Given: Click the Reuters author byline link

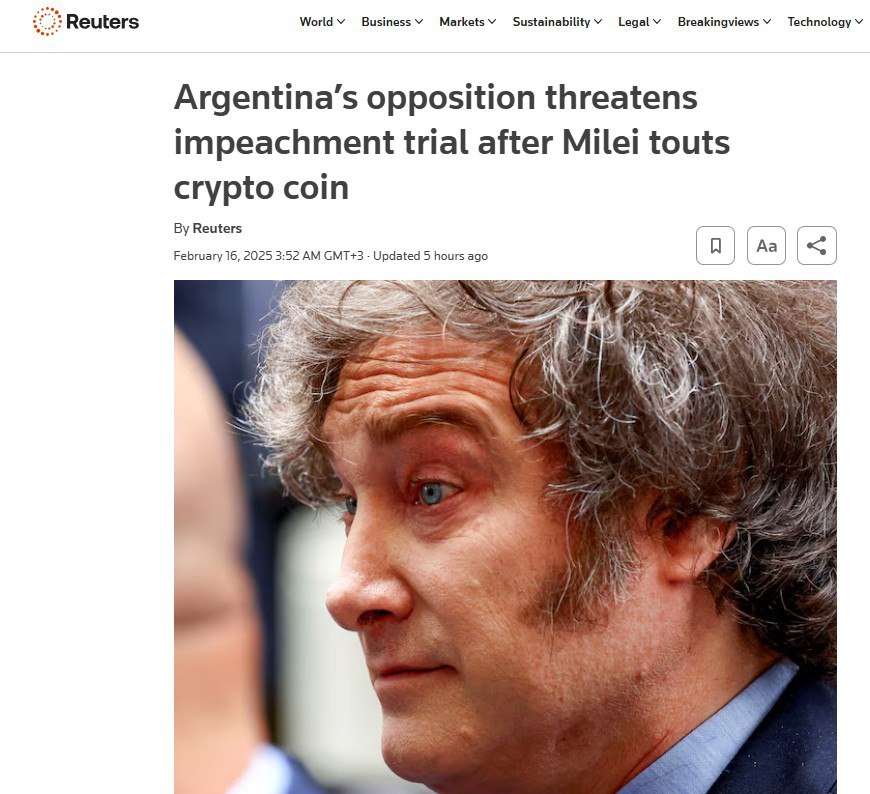Looking at the screenshot, I should pos(217,229).
